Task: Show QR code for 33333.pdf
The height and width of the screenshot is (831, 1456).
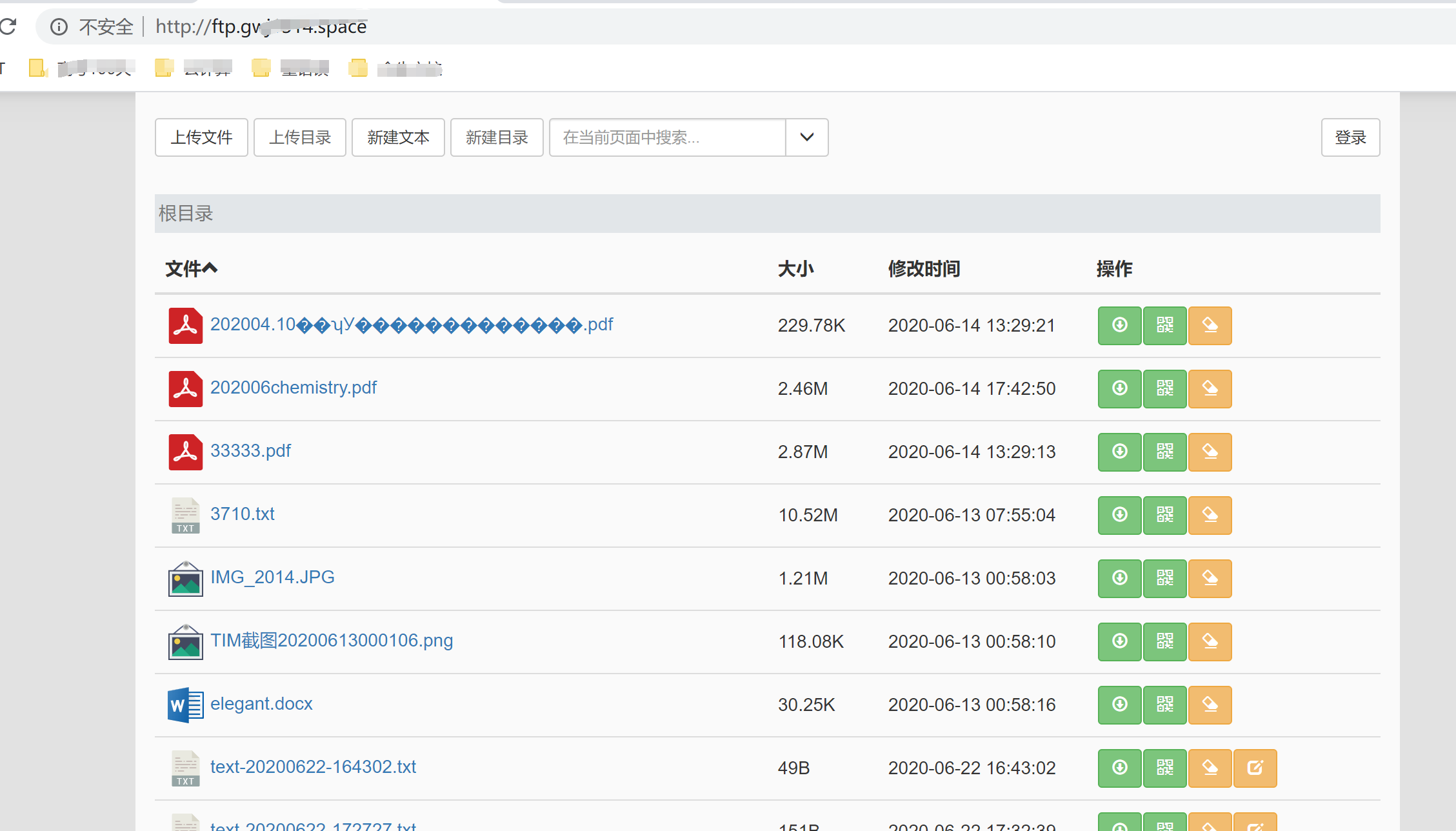Action: tap(1164, 452)
